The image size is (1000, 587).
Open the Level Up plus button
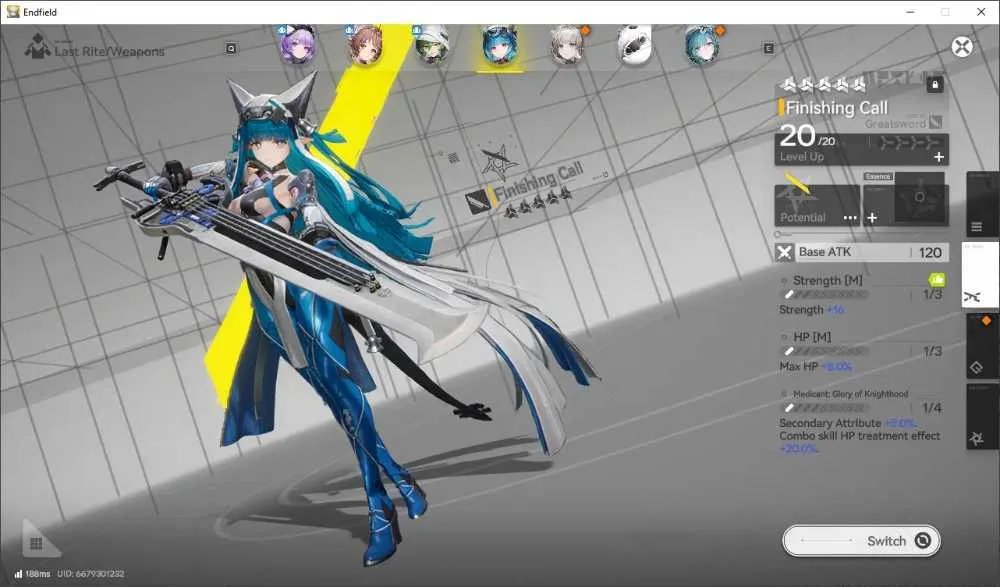point(939,157)
